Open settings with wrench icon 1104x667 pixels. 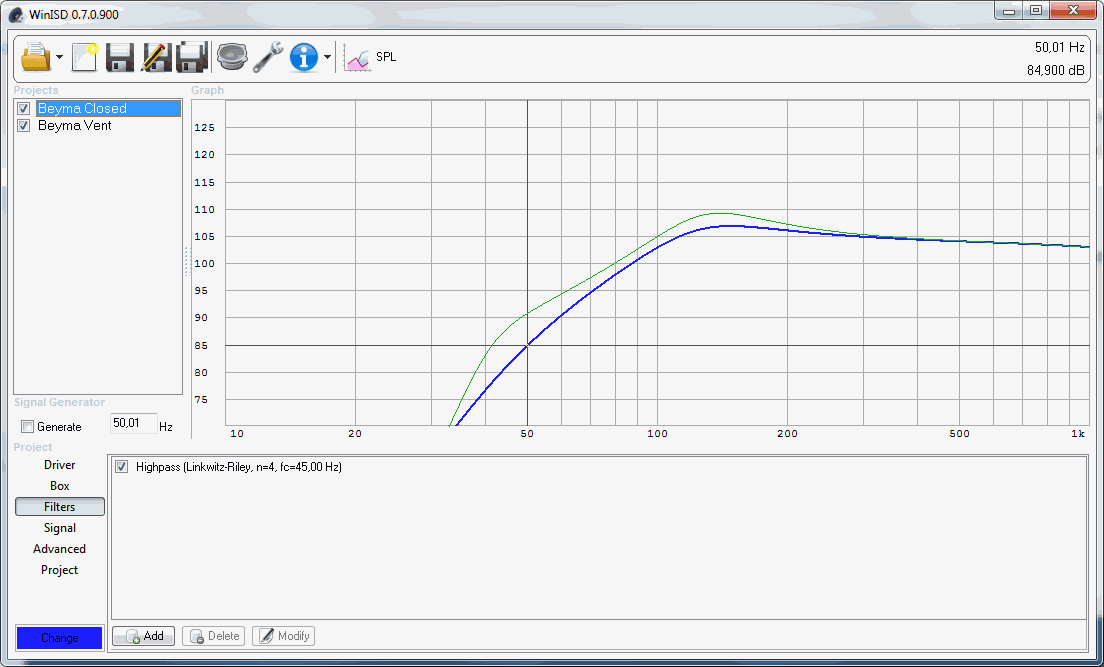coord(268,57)
